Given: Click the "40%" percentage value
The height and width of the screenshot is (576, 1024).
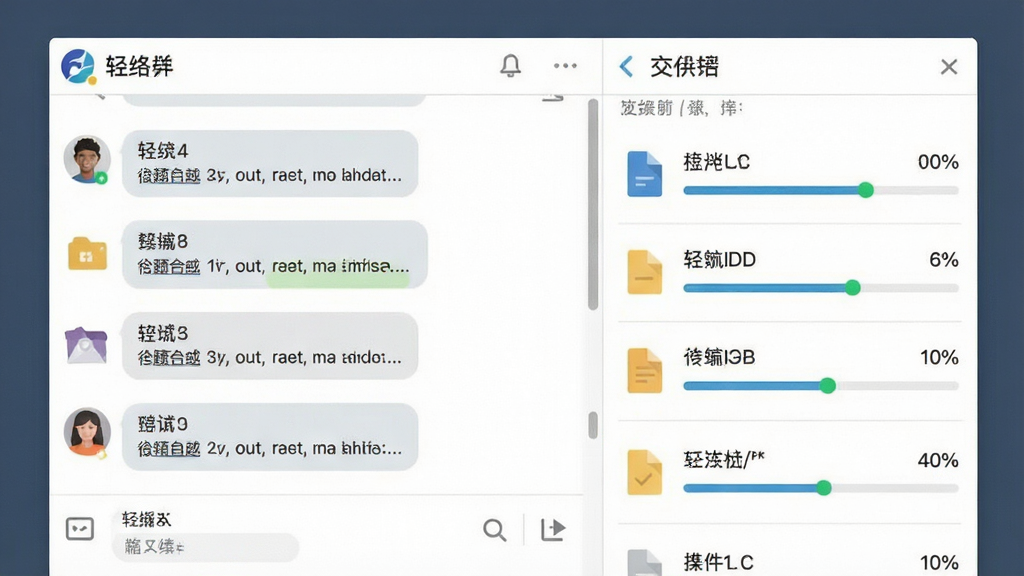Looking at the screenshot, I should (x=938, y=460).
